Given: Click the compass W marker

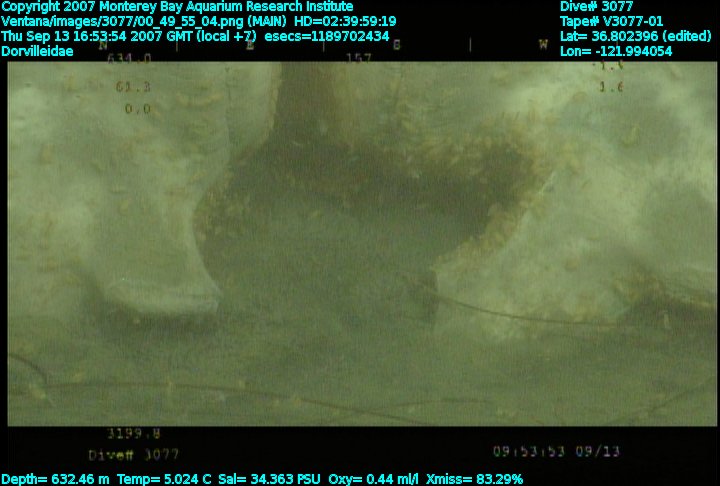Looking at the screenshot, I should point(543,44).
